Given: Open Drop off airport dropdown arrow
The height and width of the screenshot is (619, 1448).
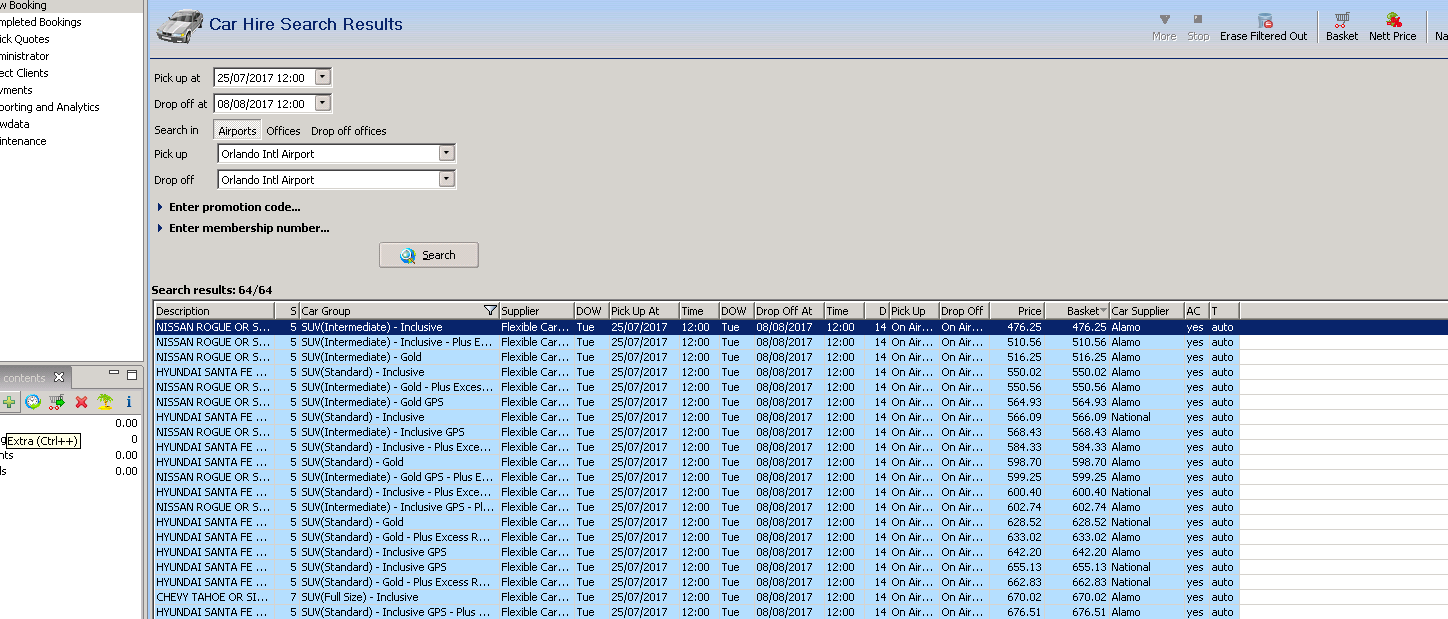Looking at the screenshot, I should coord(447,180).
